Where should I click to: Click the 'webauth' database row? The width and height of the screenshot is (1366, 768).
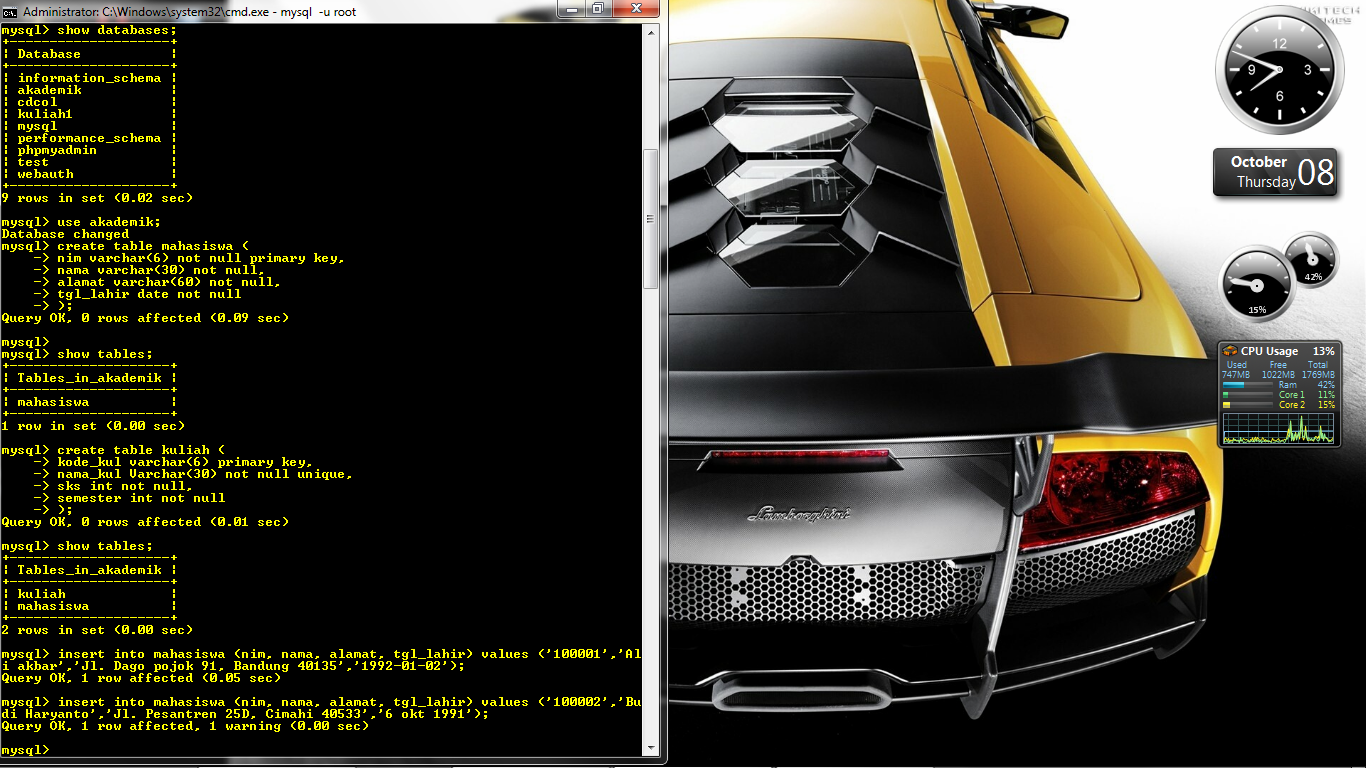coord(45,174)
